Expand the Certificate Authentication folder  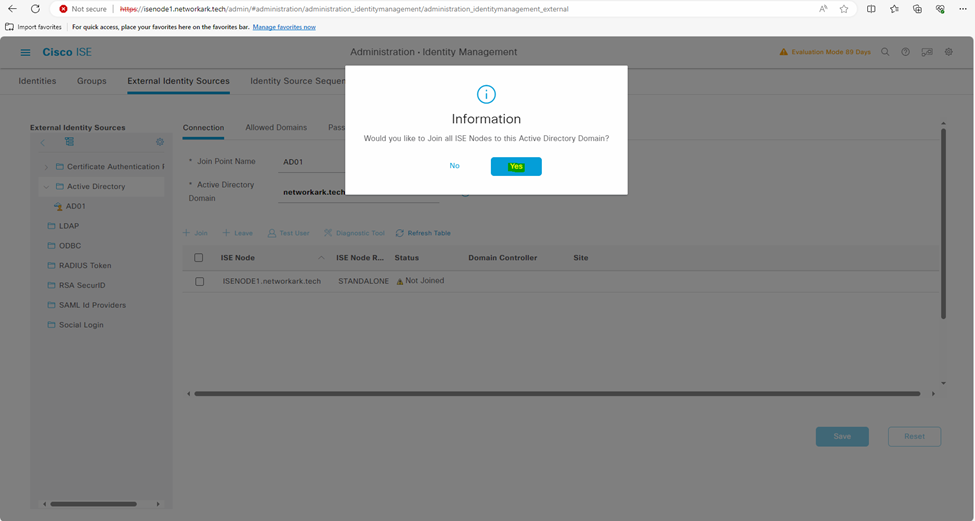(x=46, y=167)
